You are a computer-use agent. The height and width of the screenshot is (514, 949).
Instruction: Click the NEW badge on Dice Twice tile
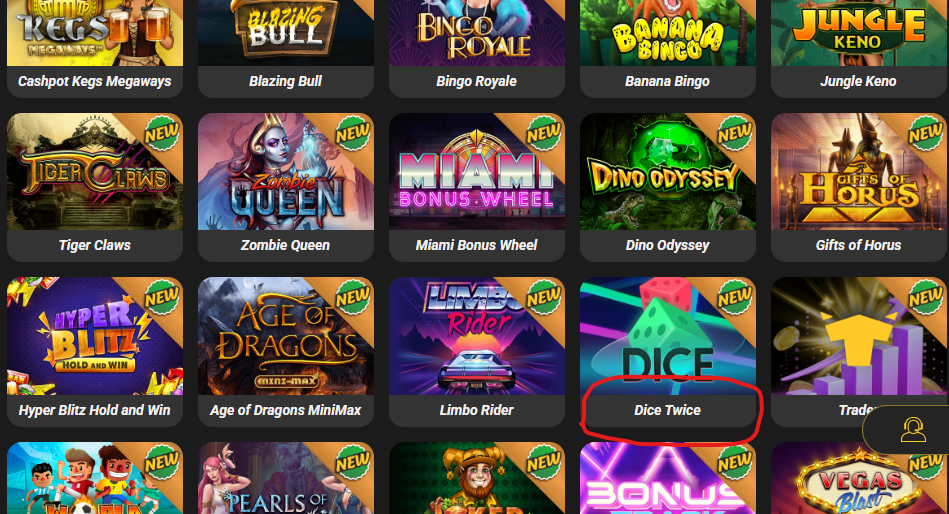735,297
